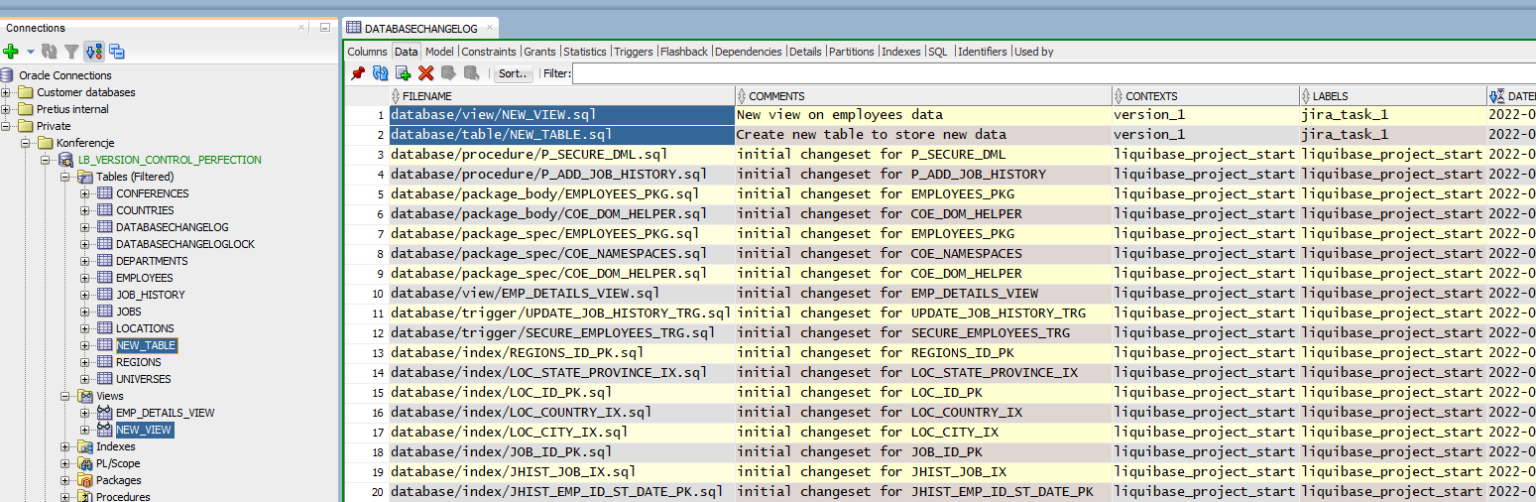
Task: Click the version_1 context in row 1
Action: click(x=1205, y=115)
